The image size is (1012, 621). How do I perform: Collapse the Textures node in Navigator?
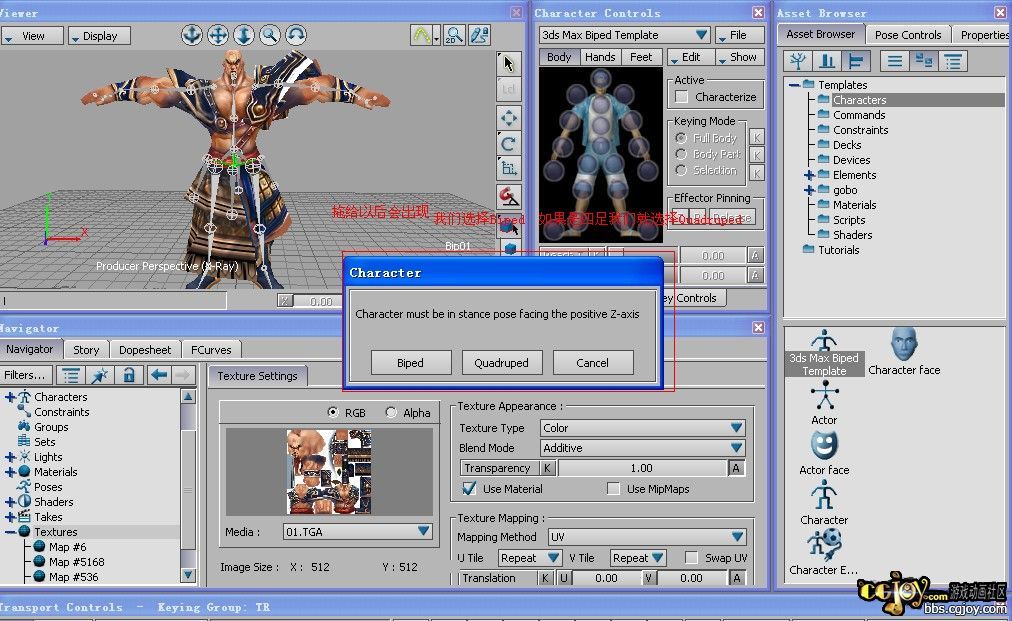(10, 532)
